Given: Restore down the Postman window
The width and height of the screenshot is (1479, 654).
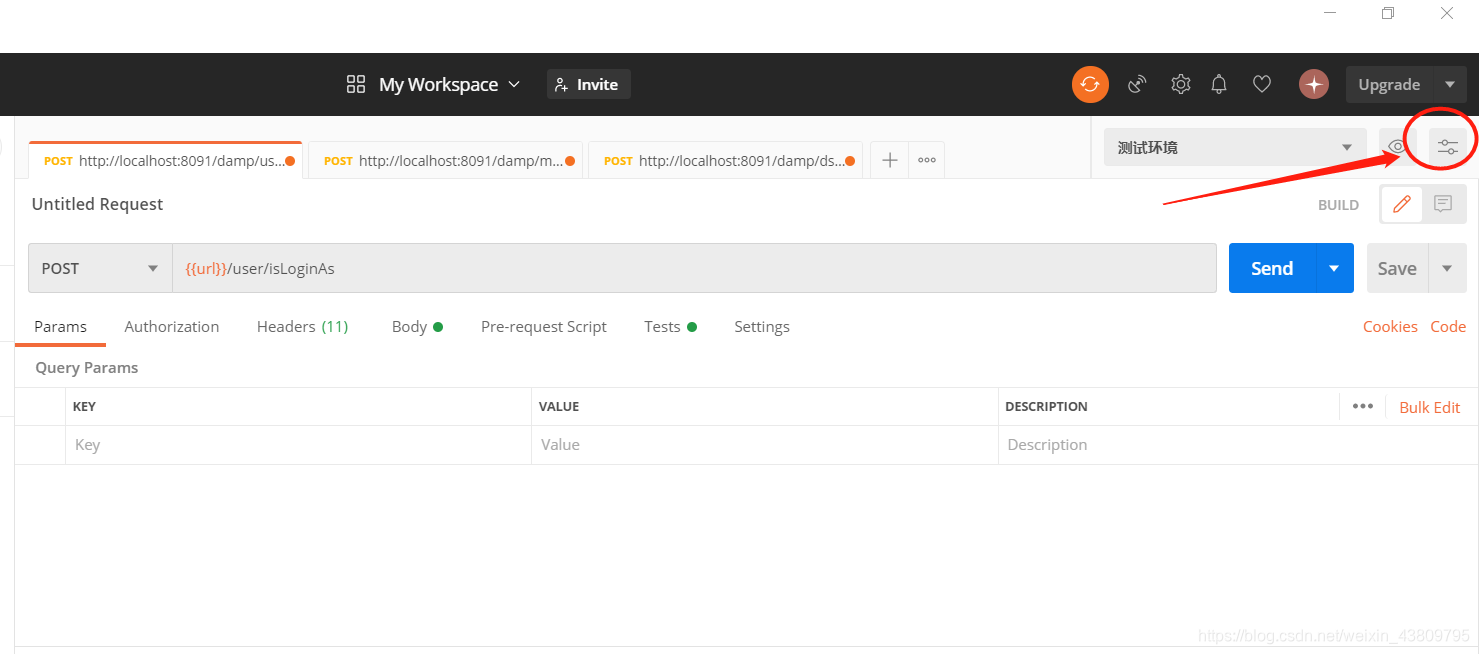Looking at the screenshot, I should (x=1388, y=13).
